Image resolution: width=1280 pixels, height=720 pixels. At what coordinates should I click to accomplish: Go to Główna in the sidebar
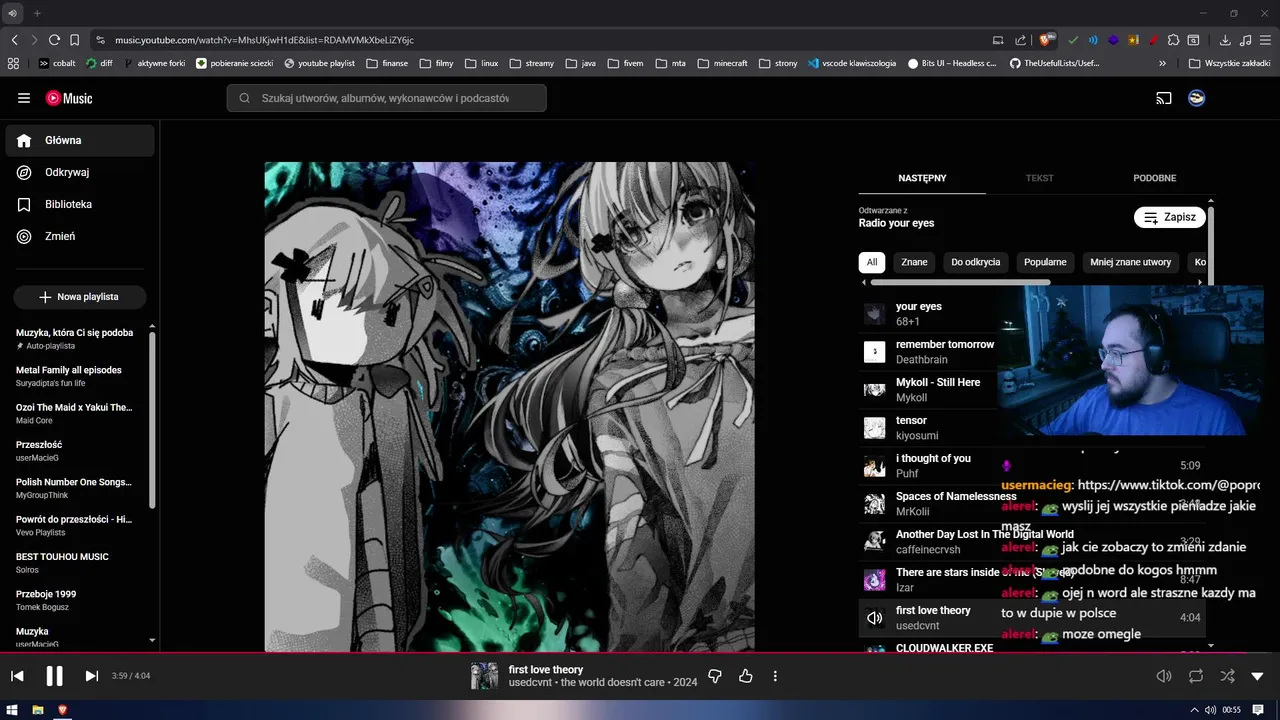pos(80,140)
